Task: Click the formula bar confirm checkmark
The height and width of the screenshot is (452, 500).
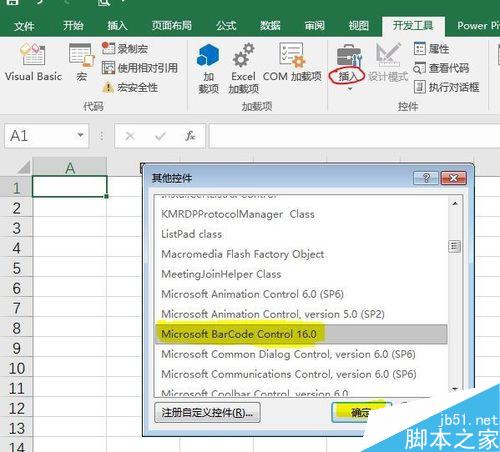Action: (x=160, y=136)
